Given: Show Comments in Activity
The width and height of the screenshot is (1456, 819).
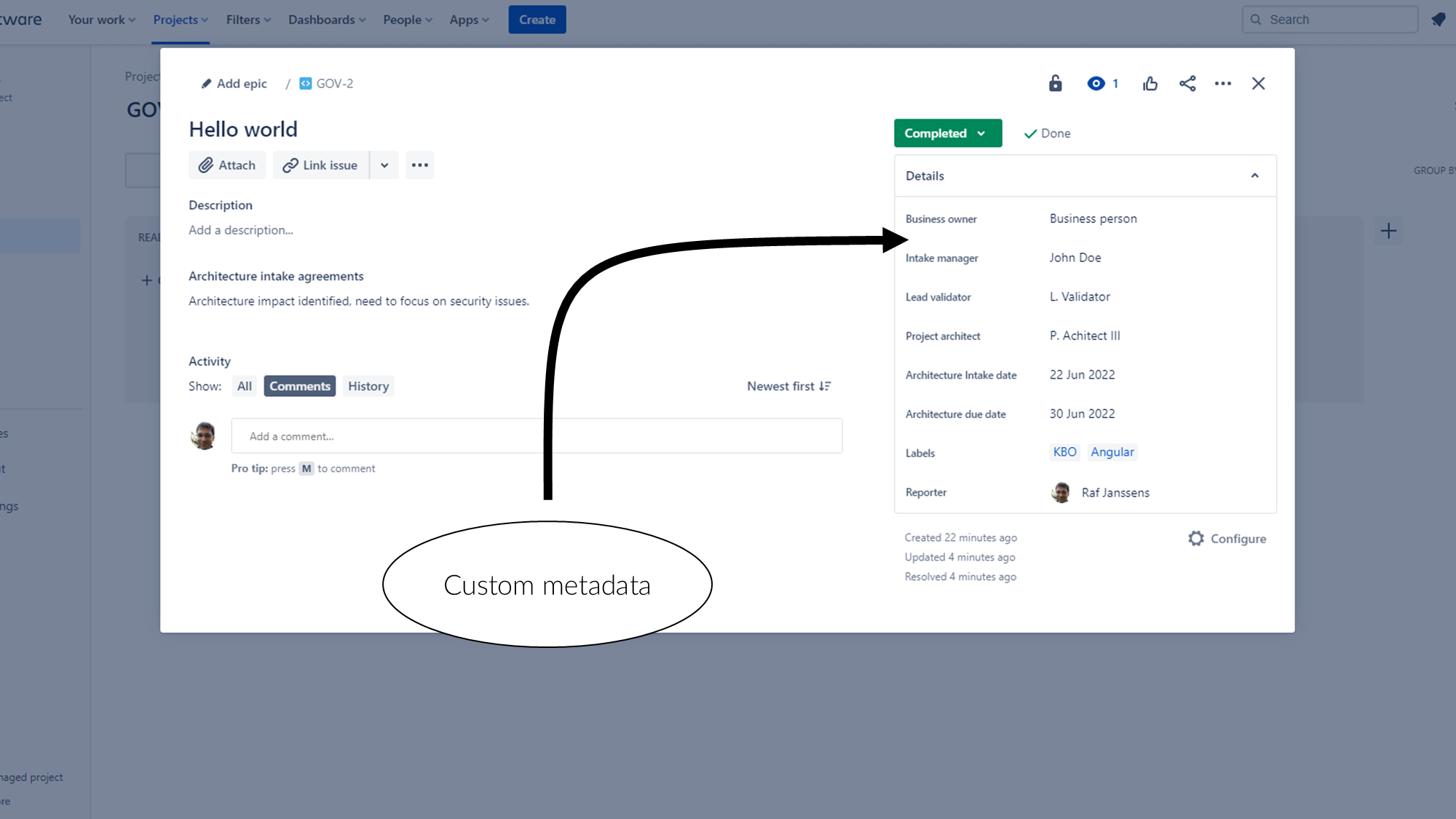Looking at the screenshot, I should [299, 387].
